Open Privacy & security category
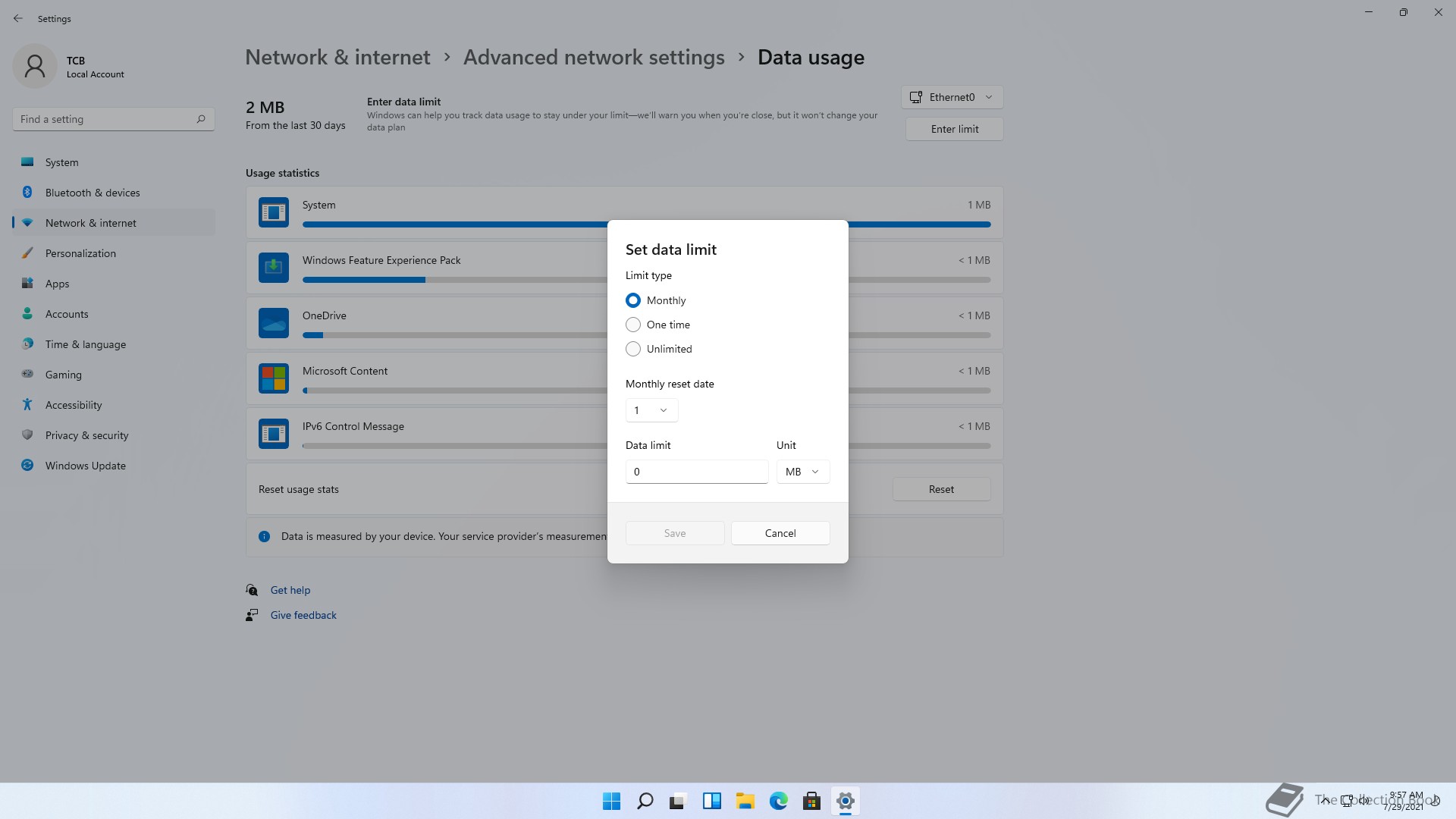This screenshot has width=1456, height=819. coord(114,435)
